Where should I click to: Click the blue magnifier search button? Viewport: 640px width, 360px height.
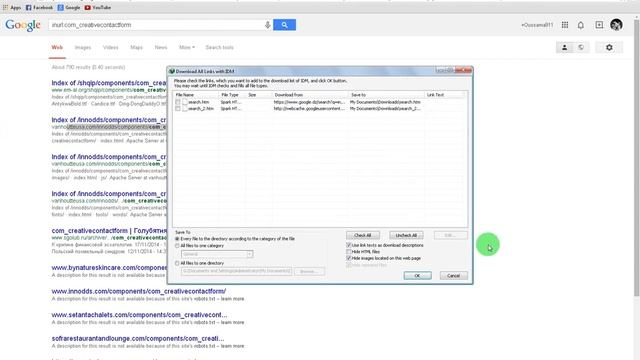click(x=284, y=25)
